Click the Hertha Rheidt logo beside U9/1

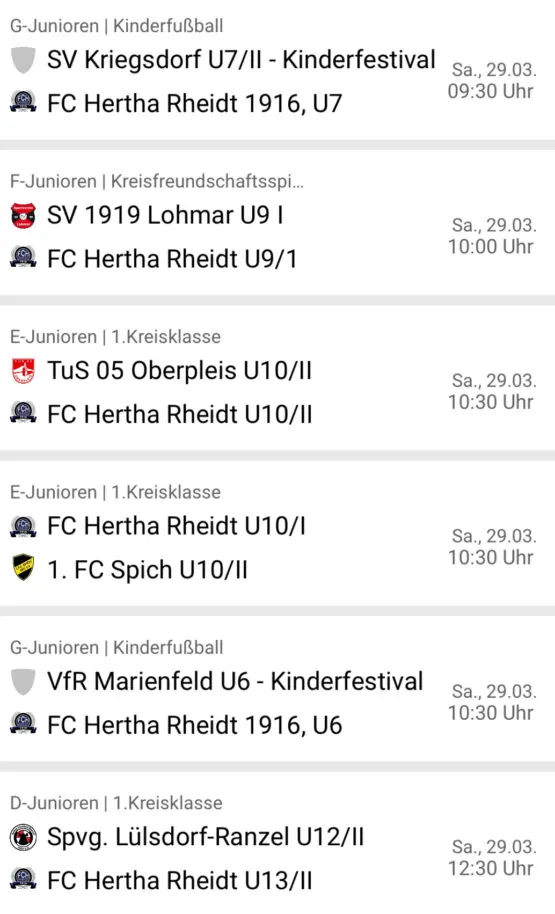click(23, 257)
